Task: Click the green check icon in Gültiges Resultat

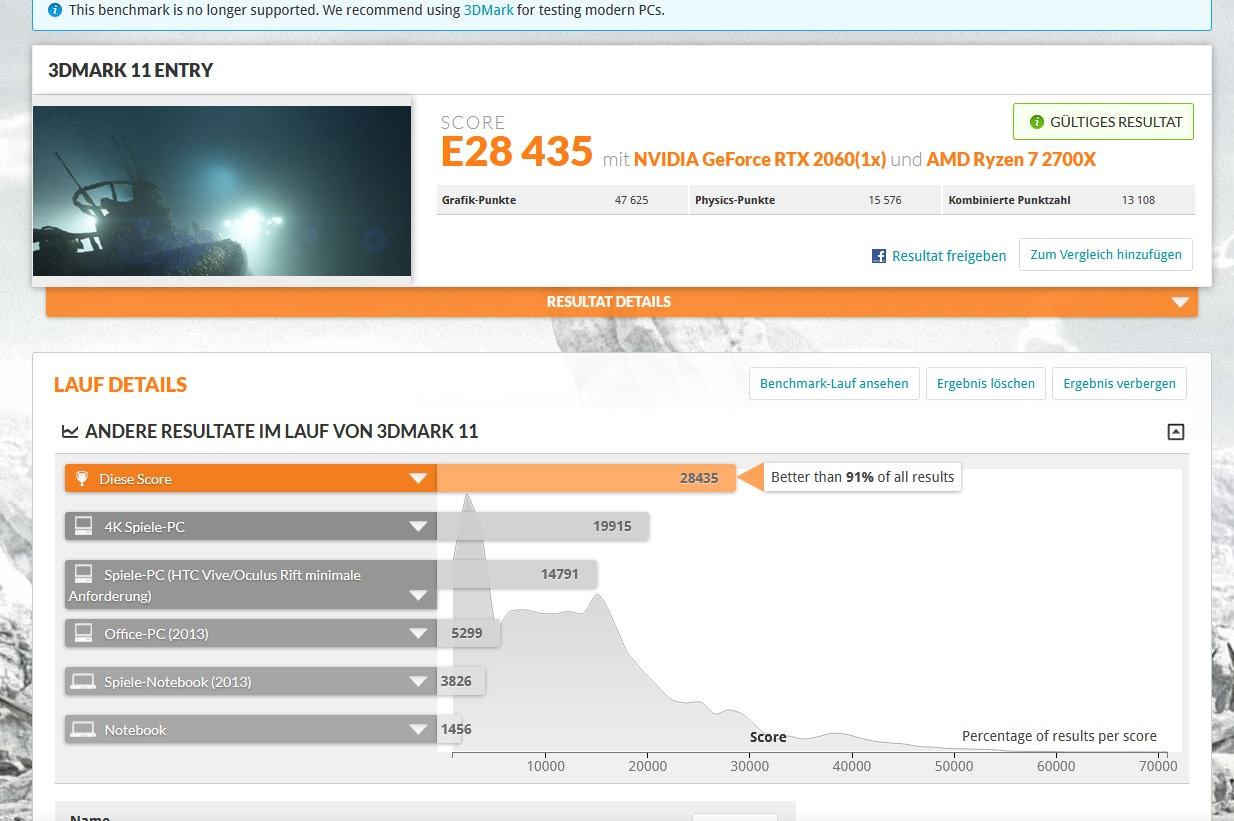Action: 1037,122
